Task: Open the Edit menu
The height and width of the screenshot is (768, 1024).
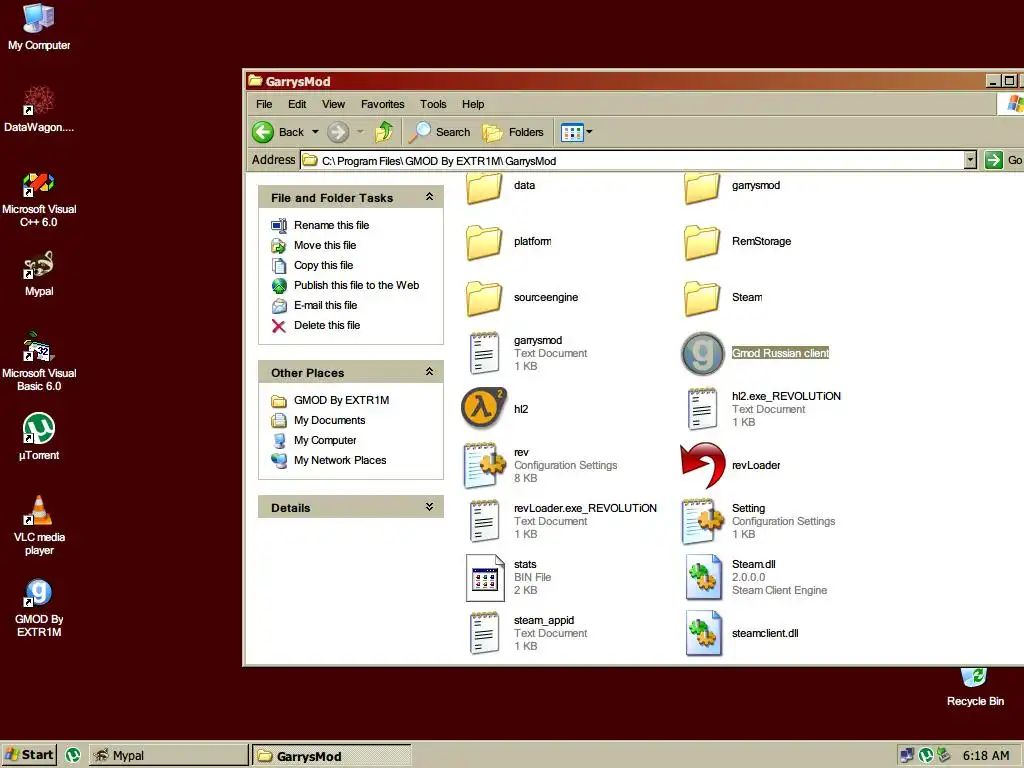Action: click(297, 104)
